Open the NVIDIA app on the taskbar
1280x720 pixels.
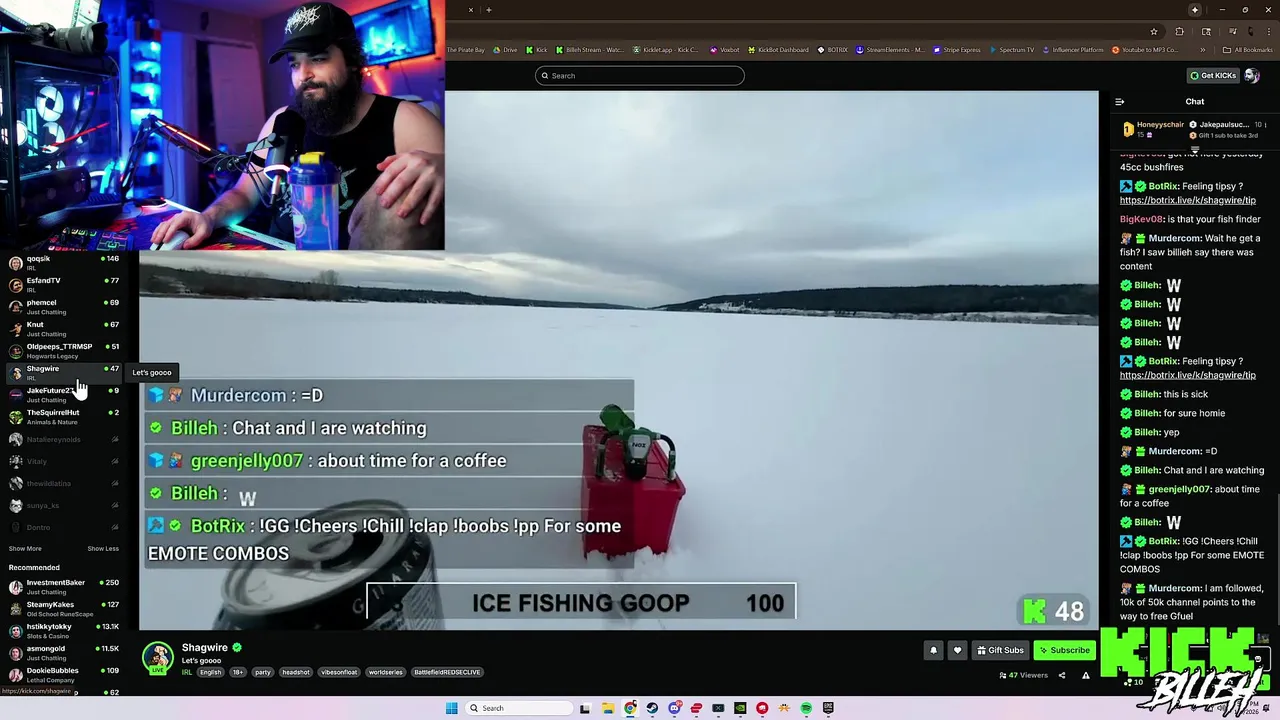(740, 708)
